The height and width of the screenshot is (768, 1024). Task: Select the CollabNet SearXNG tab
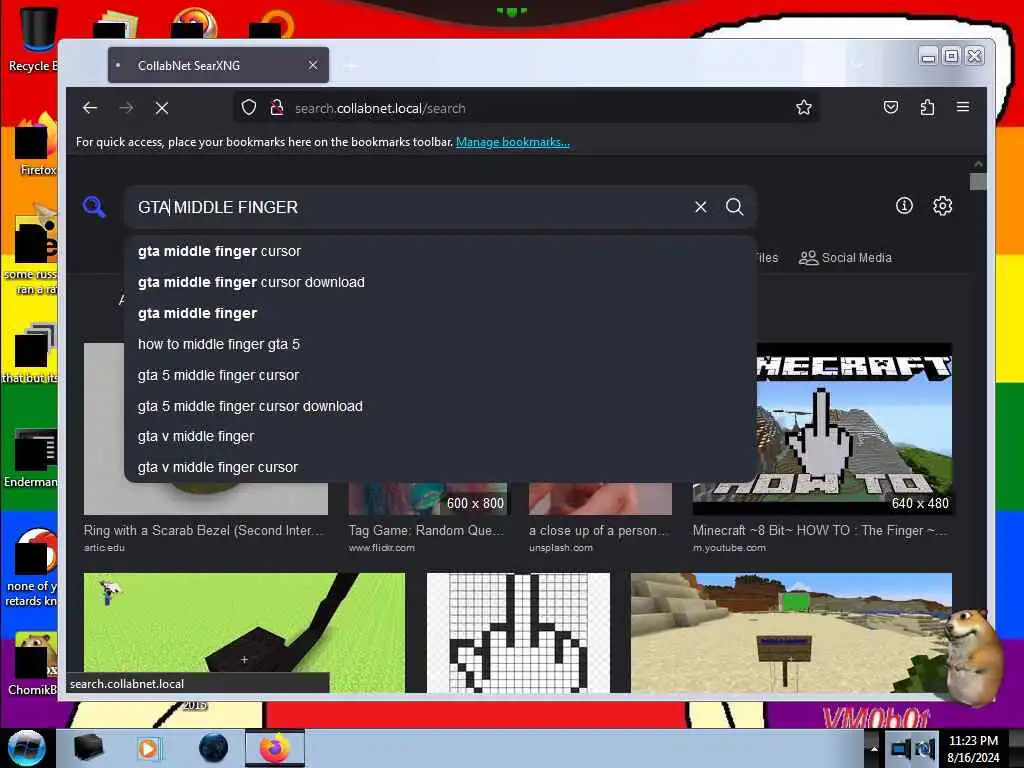[x=218, y=65]
